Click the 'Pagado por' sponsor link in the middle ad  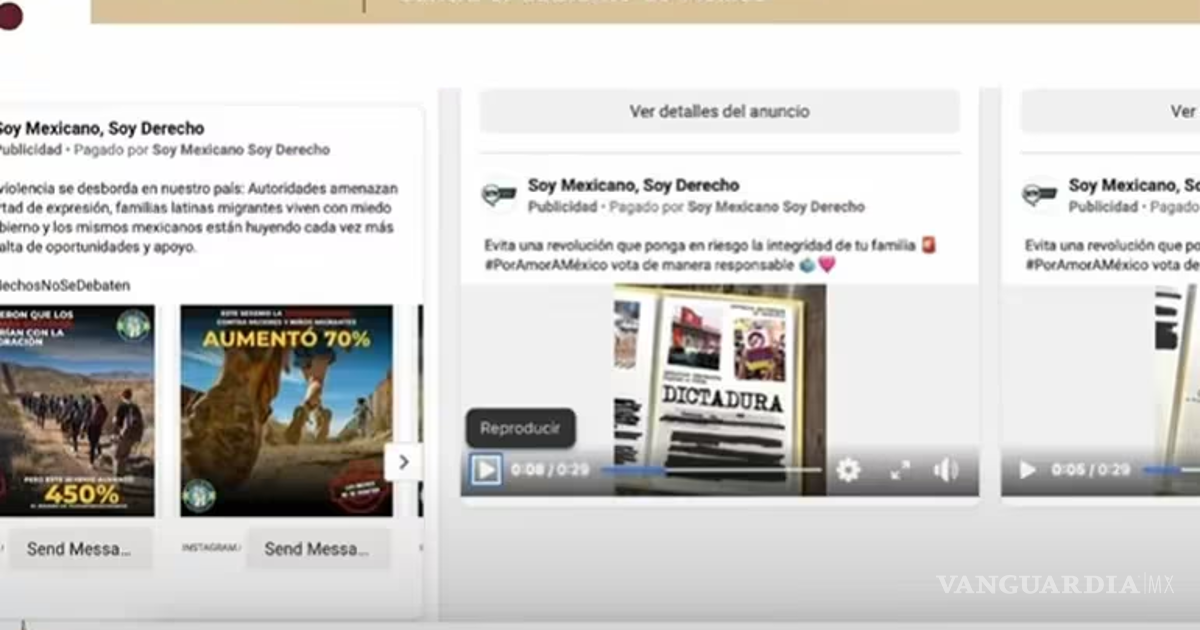coord(775,207)
